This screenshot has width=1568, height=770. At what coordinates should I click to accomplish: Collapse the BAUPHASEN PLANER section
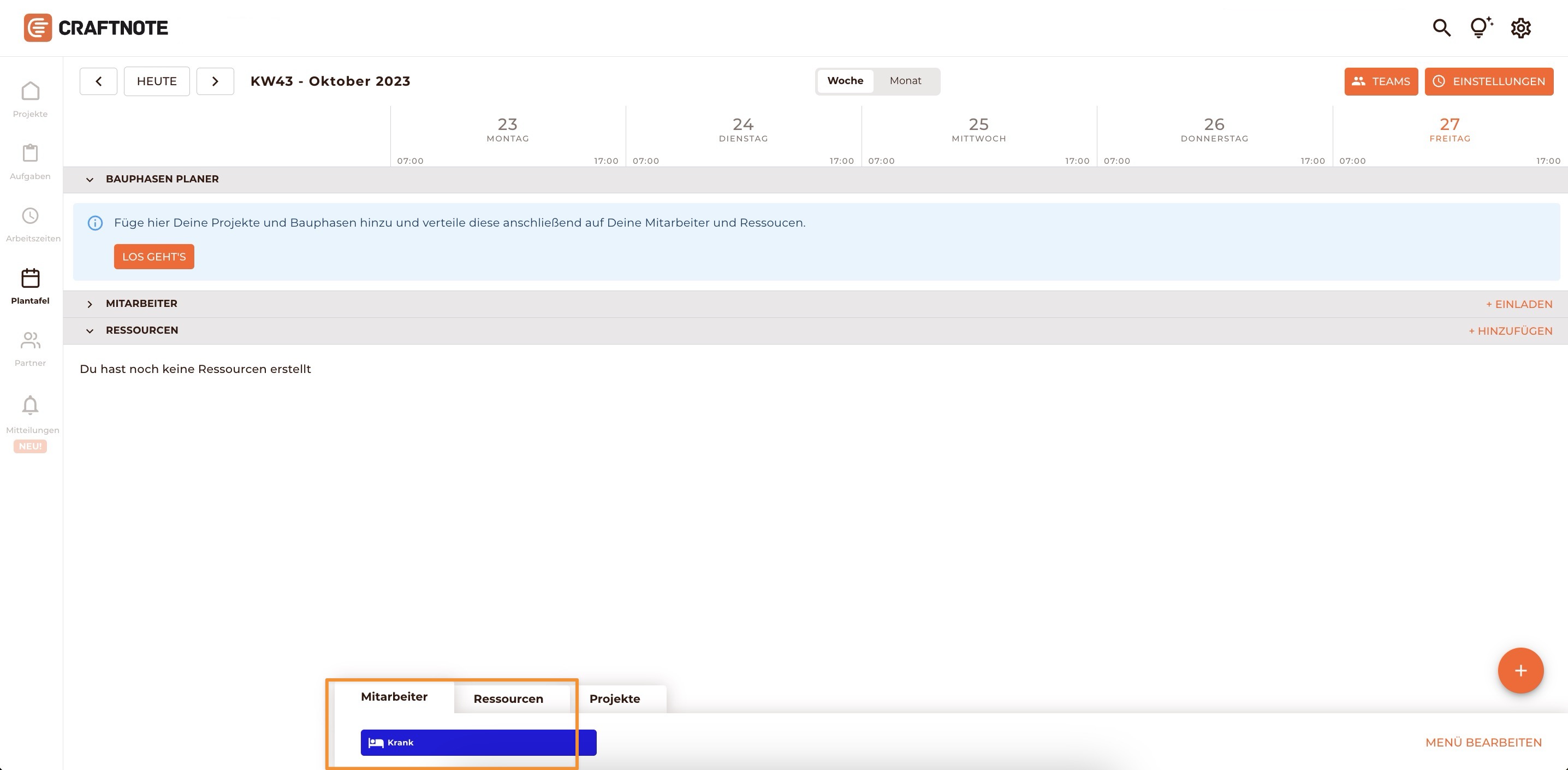coord(90,180)
